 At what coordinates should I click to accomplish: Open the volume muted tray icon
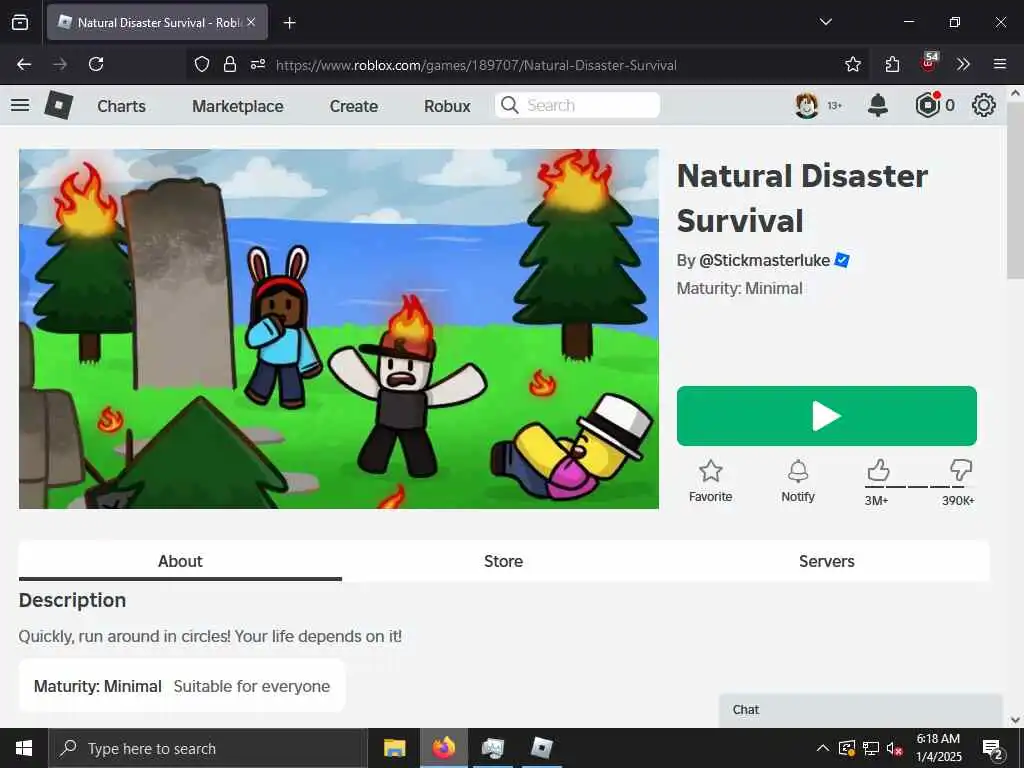[894, 748]
